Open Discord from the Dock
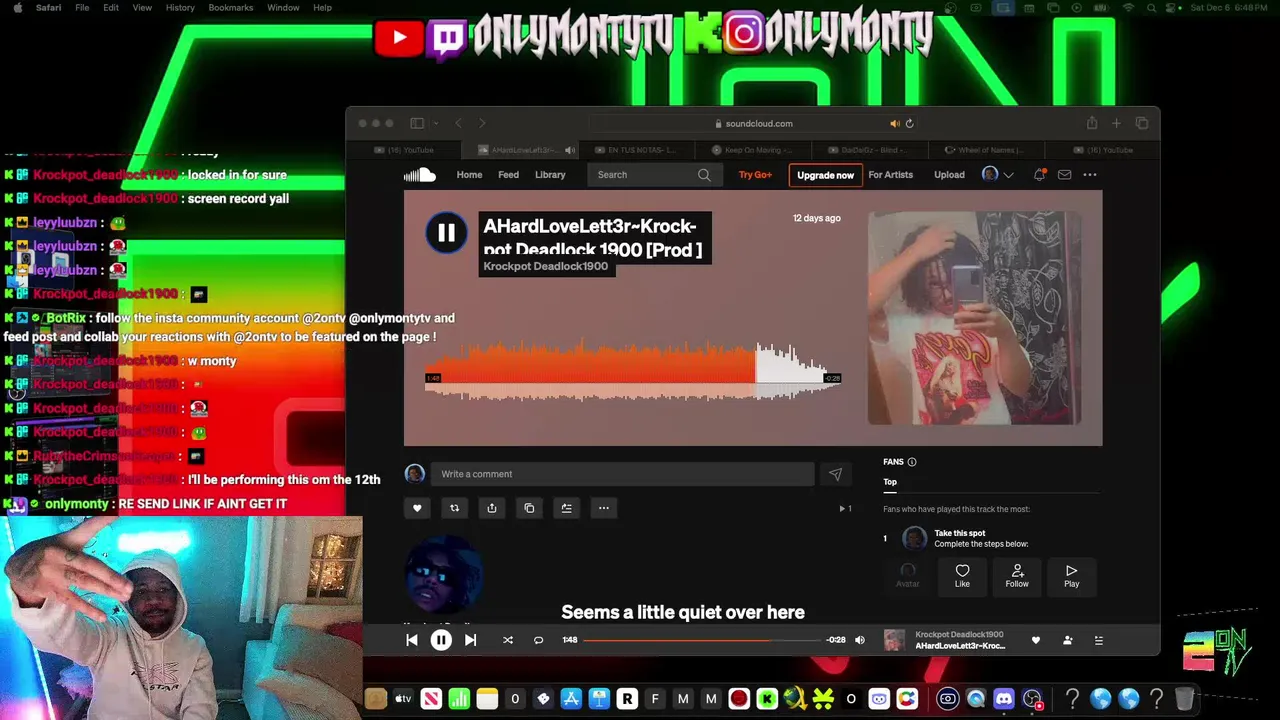The width and height of the screenshot is (1280, 720). (x=1004, y=699)
